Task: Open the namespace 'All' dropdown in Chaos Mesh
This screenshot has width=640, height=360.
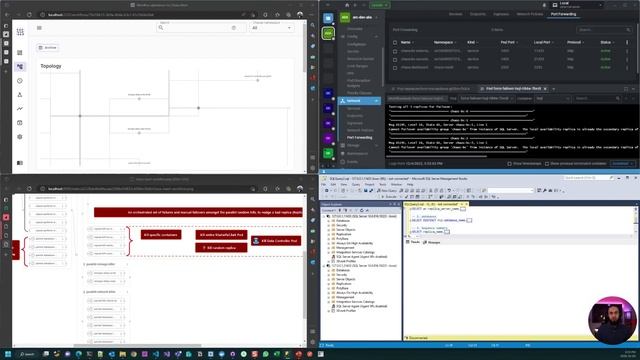Action: point(271,28)
